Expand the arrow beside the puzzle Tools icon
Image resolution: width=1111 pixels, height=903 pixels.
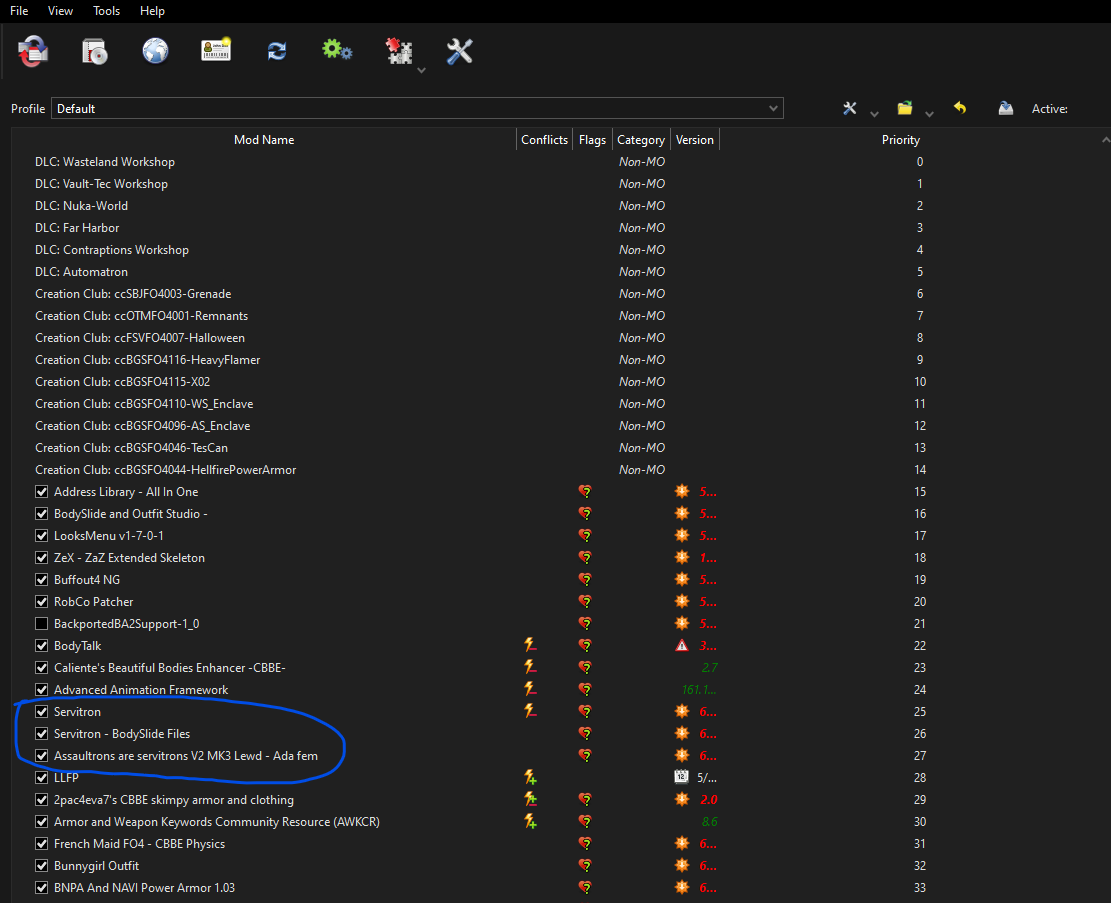pos(422,70)
